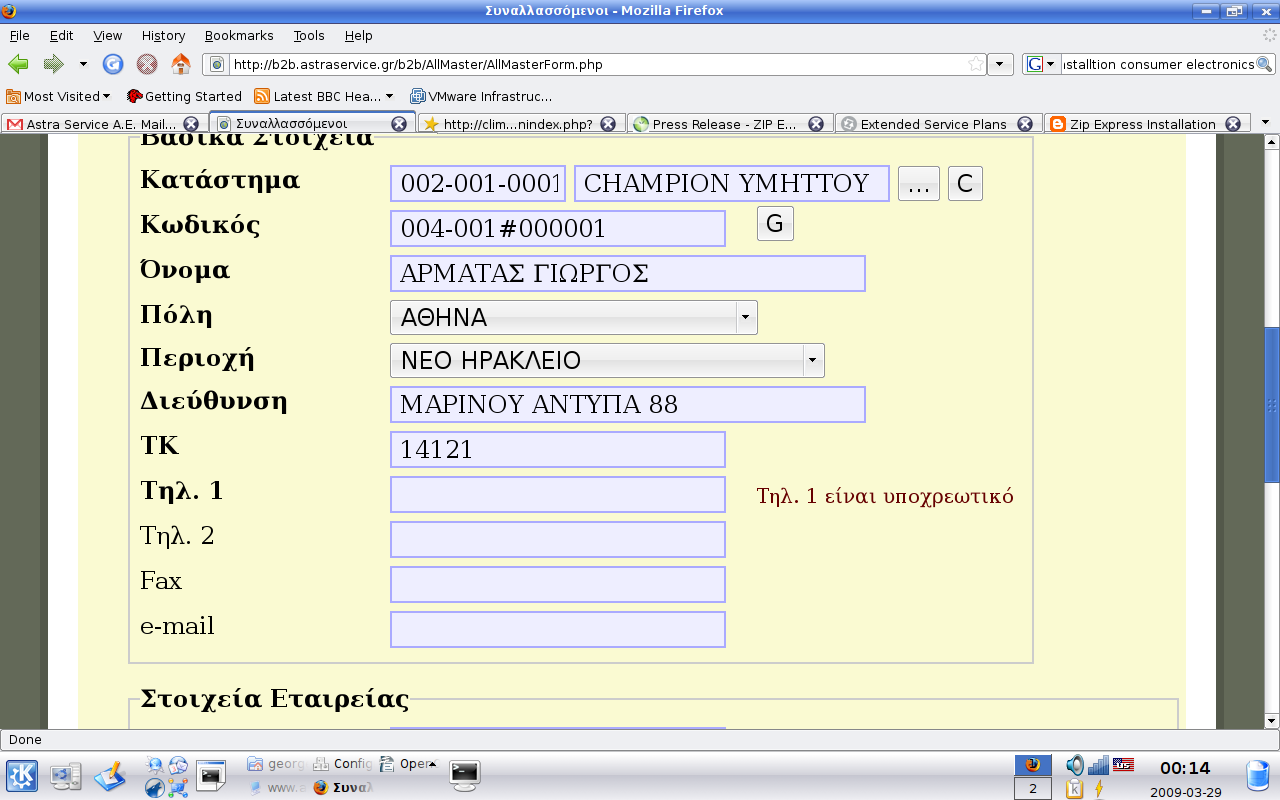This screenshot has width=1280, height=800.
Task: Open the back/forward history dropdown arrow
Action: (83, 64)
